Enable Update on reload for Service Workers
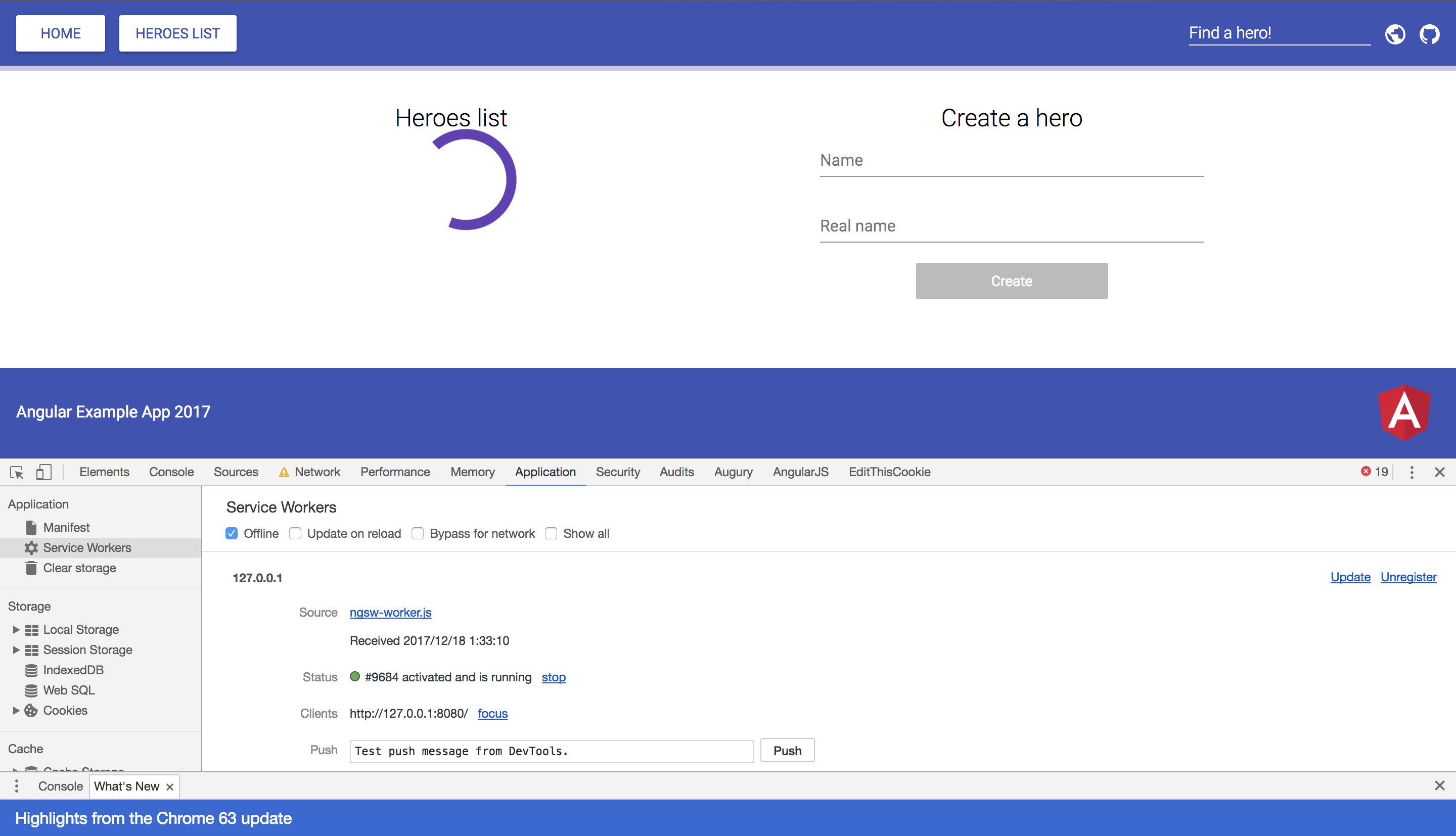 [295, 533]
